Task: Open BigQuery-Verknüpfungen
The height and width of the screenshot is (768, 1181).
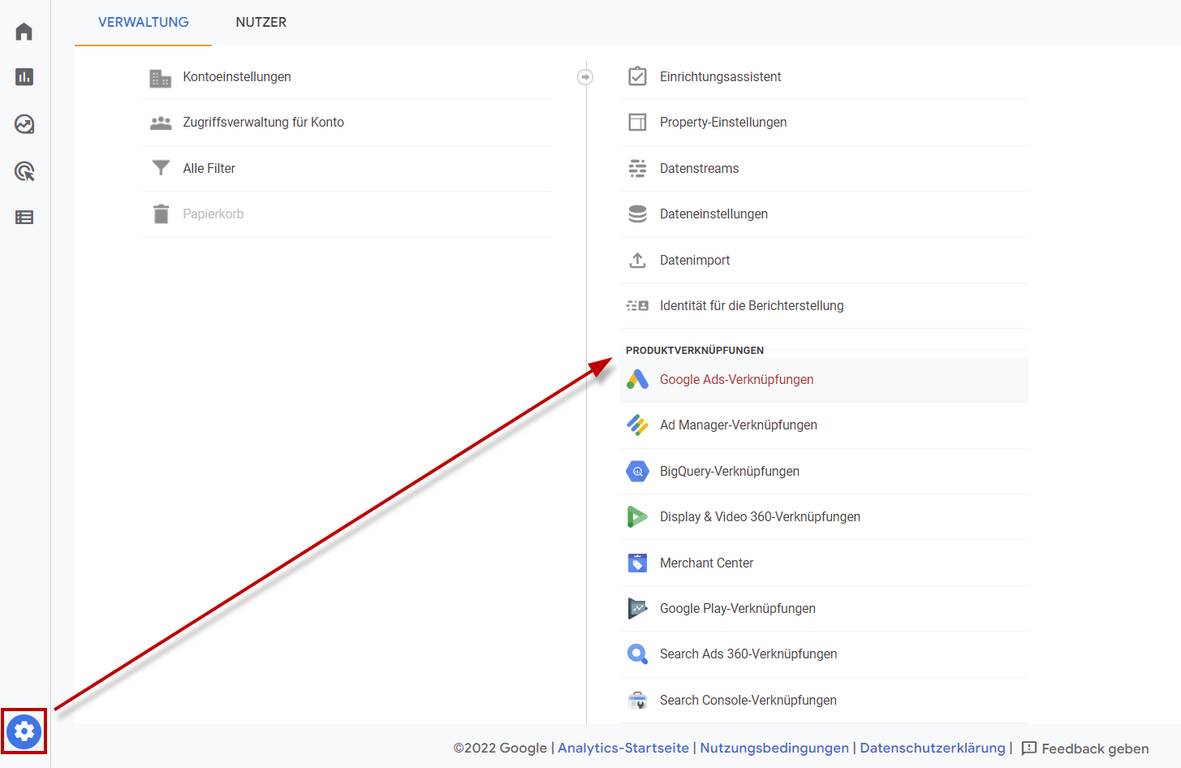Action: pos(824,471)
